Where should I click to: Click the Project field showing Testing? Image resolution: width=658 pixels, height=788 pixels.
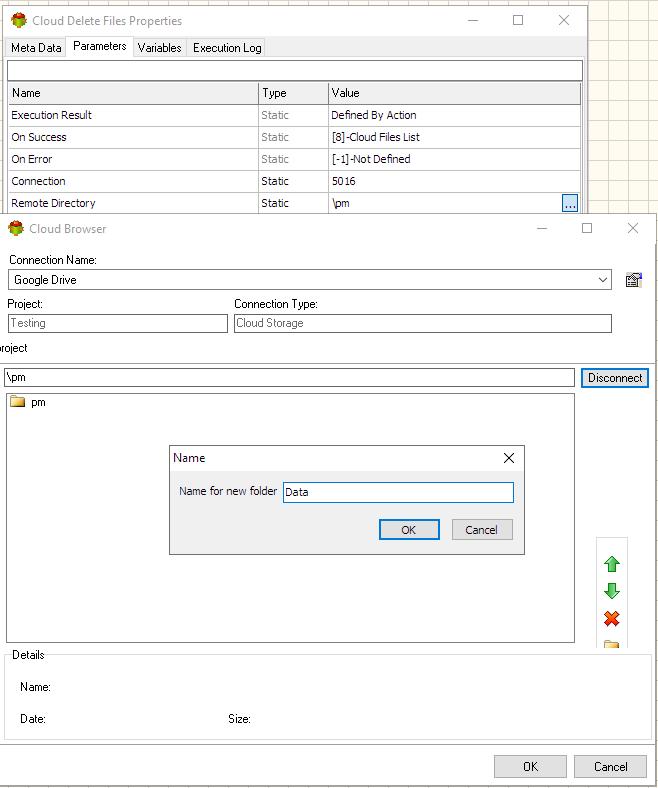[x=118, y=323]
